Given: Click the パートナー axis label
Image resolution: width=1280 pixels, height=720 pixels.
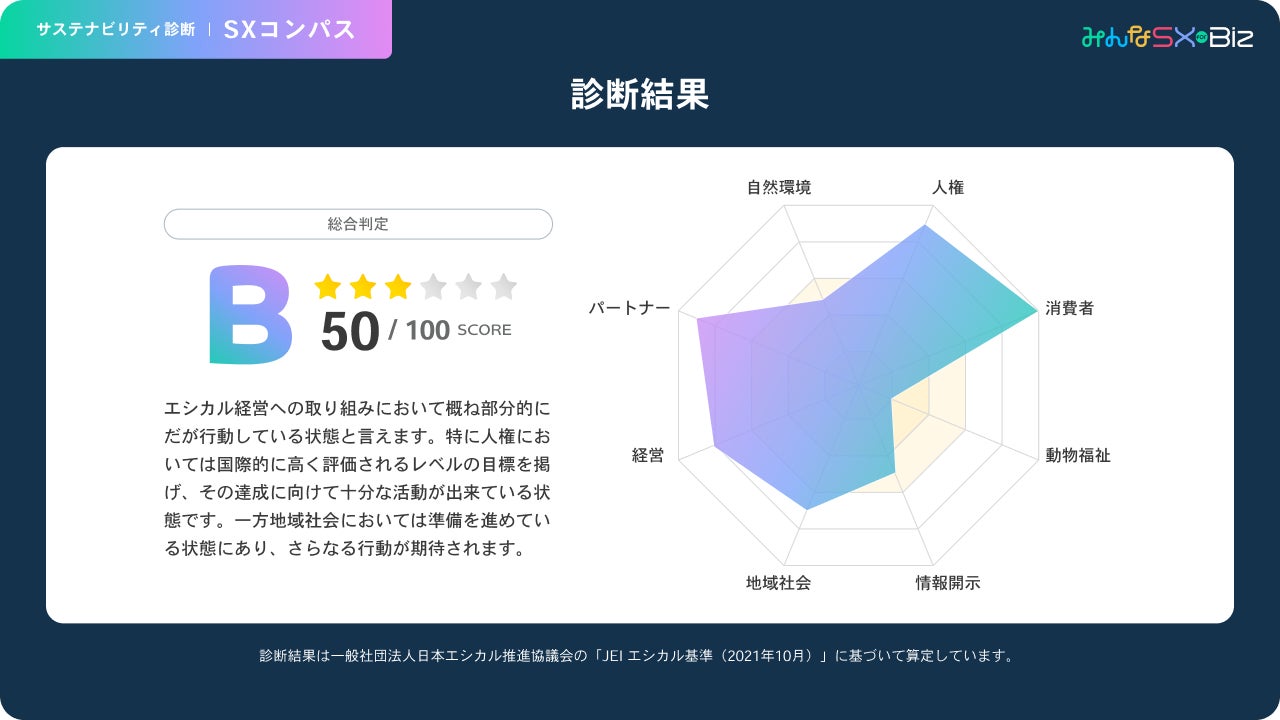Looking at the screenshot, I should coord(629,308).
